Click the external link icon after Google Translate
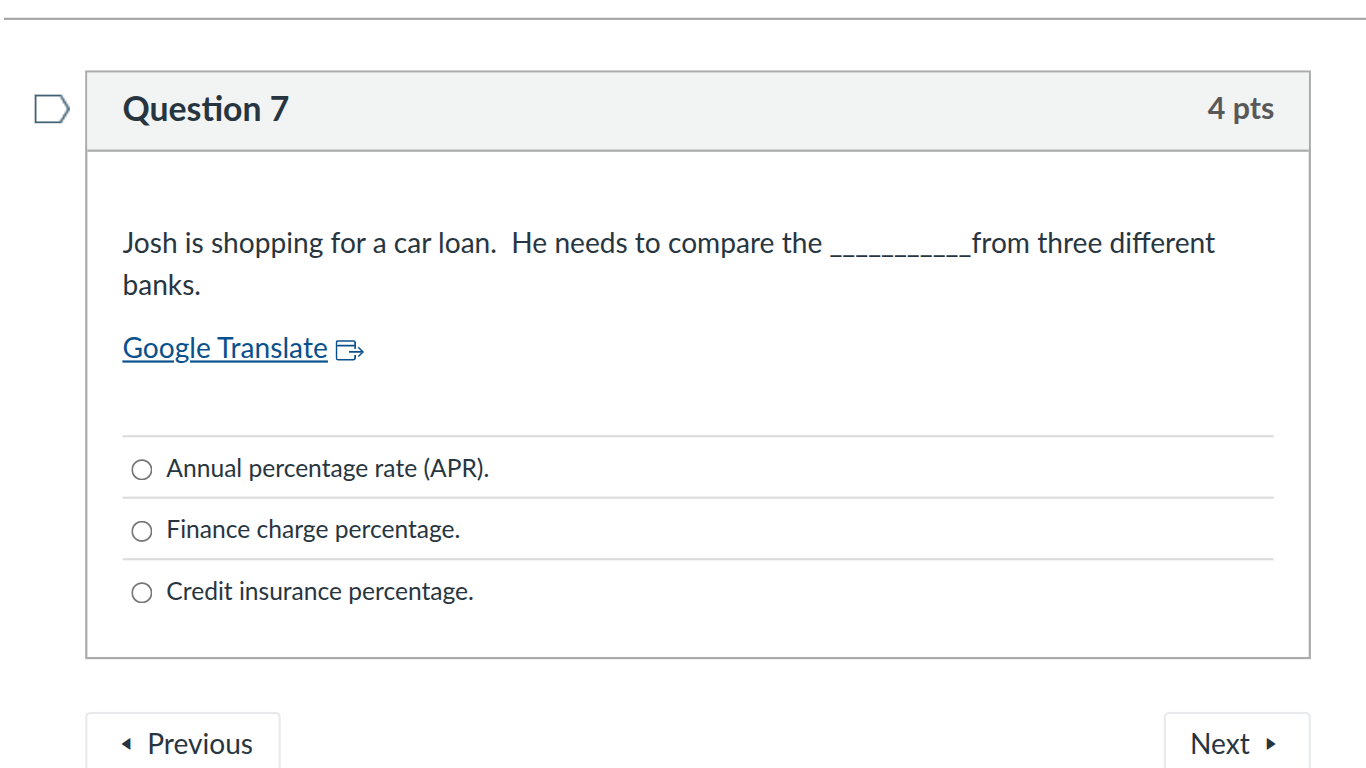Image resolution: width=1366 pixels, height=768 pixels. (350, 350)
